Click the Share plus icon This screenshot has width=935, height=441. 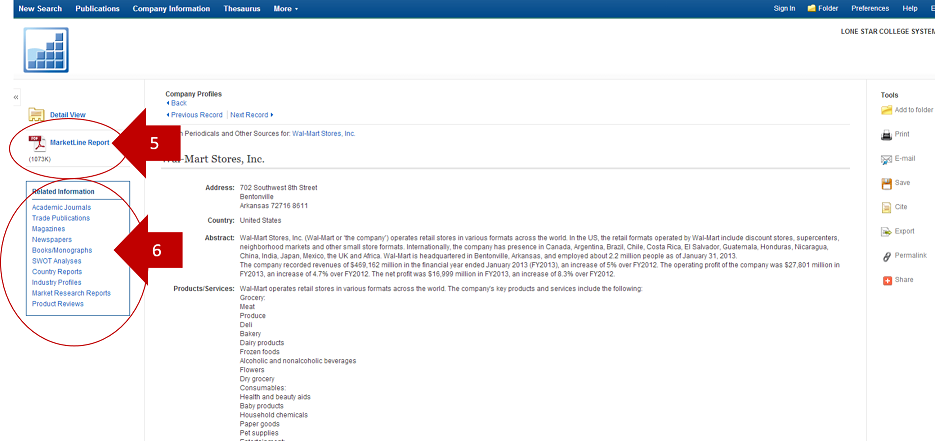(x=887, y=280)
